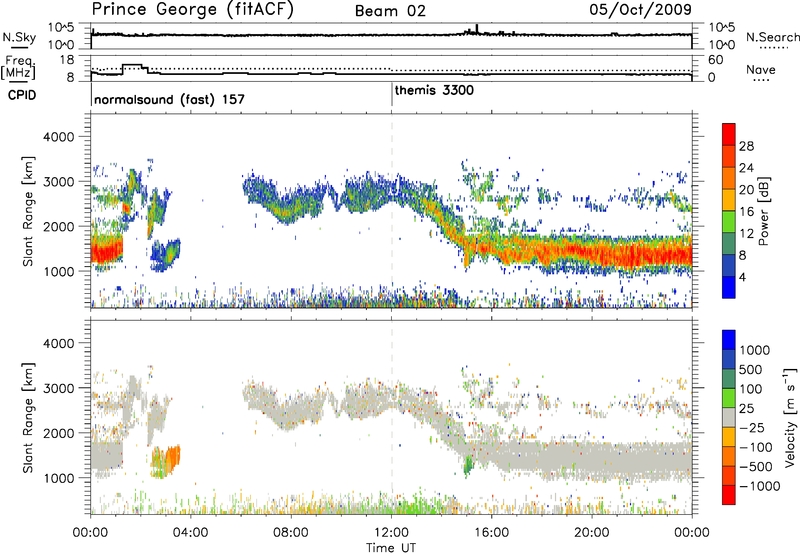Click the 'Prince George (fitACF)' title text
The height and width of the screenshot is (554, 800).
pyautogui.click(x=192, y=9)
